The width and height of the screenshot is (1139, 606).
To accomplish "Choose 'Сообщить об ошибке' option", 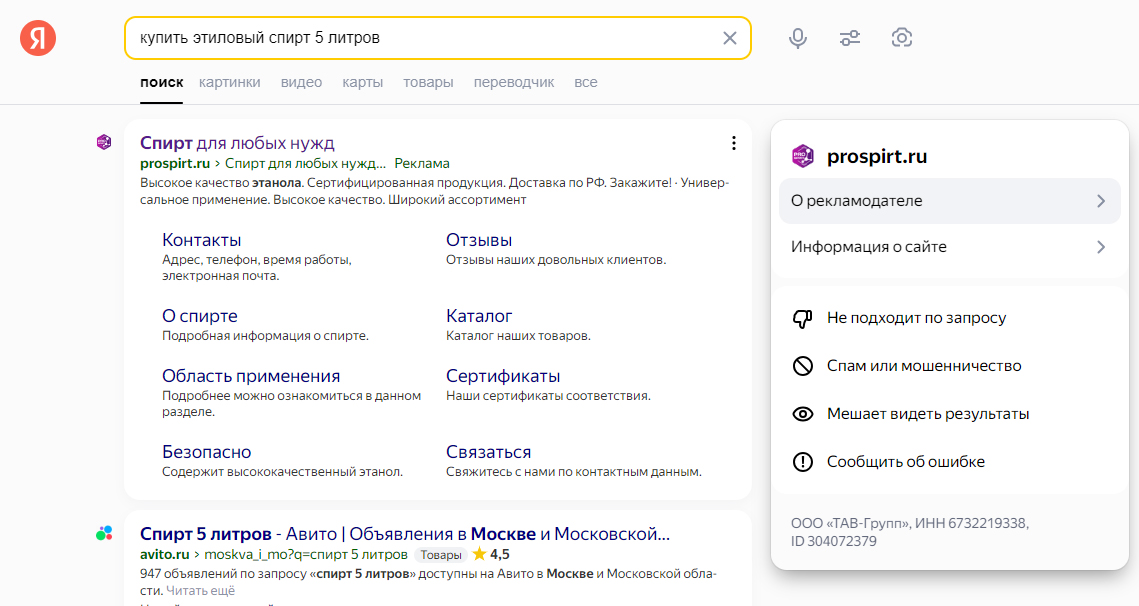I will 906,462.
